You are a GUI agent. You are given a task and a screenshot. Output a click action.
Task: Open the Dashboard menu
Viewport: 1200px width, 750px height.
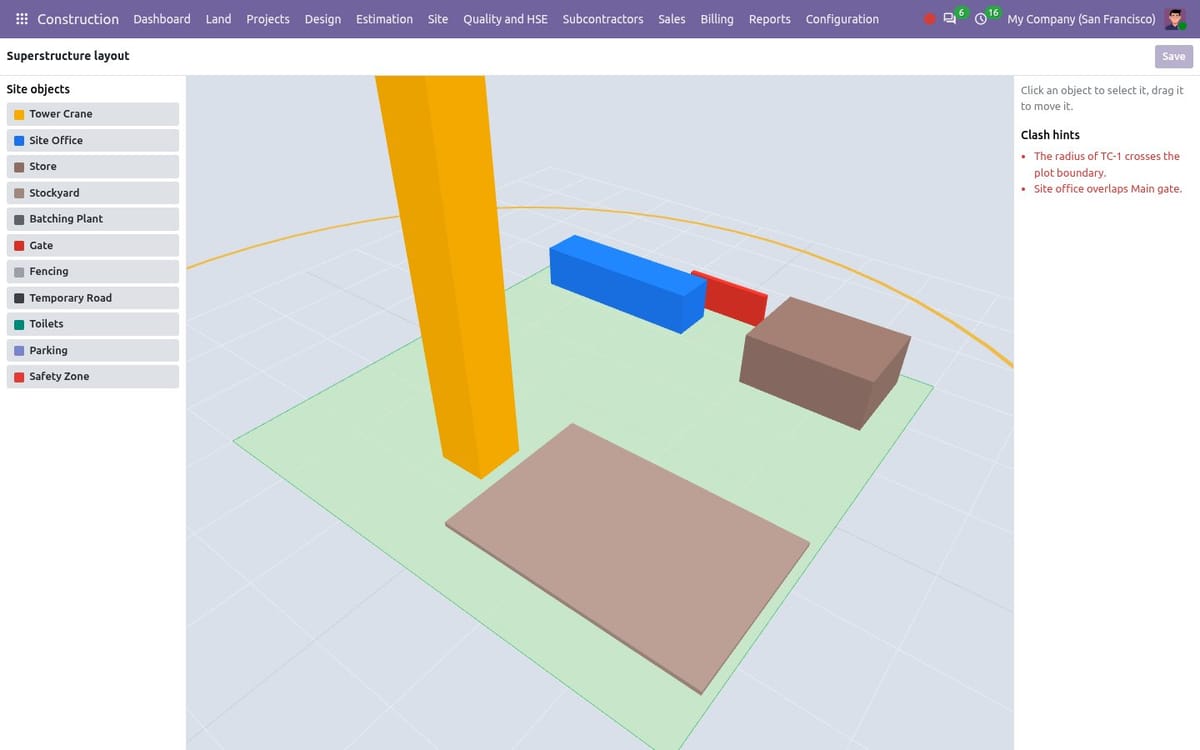(x=162, y=19)
